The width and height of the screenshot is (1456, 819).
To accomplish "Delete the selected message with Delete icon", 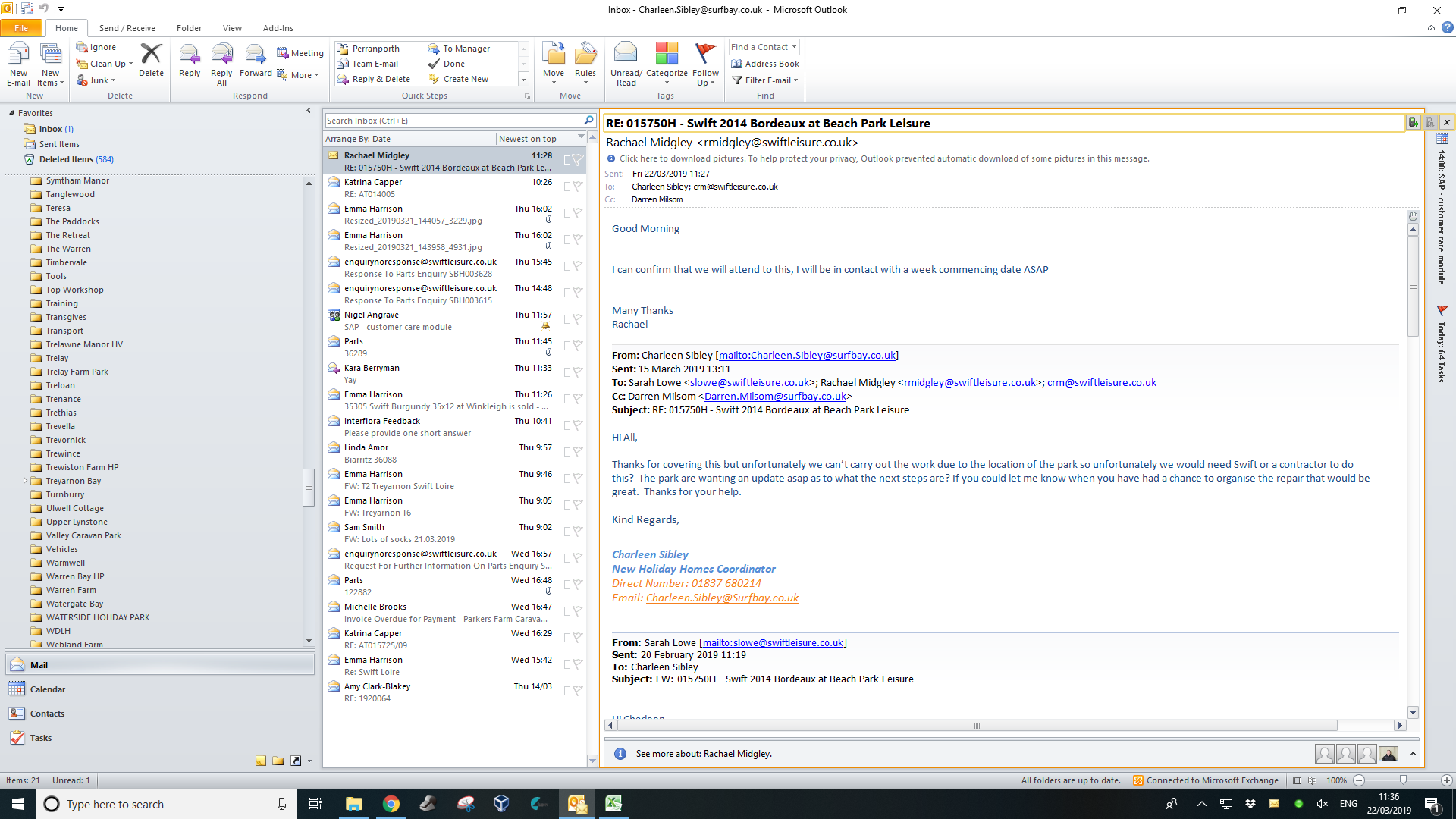I will [x=151, y=55].
